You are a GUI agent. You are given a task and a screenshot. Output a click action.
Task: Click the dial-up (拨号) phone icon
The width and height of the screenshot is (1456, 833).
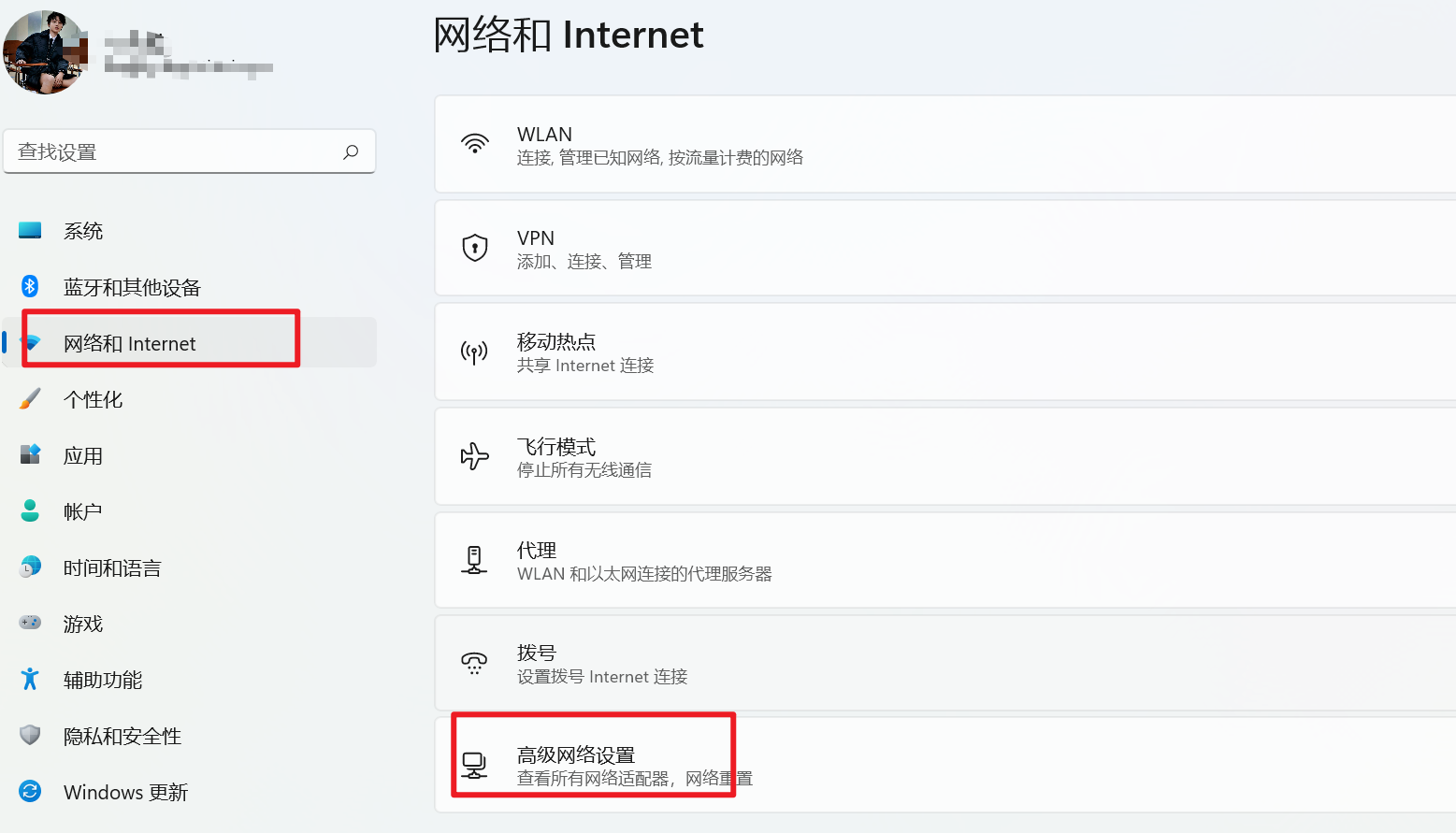474,663
